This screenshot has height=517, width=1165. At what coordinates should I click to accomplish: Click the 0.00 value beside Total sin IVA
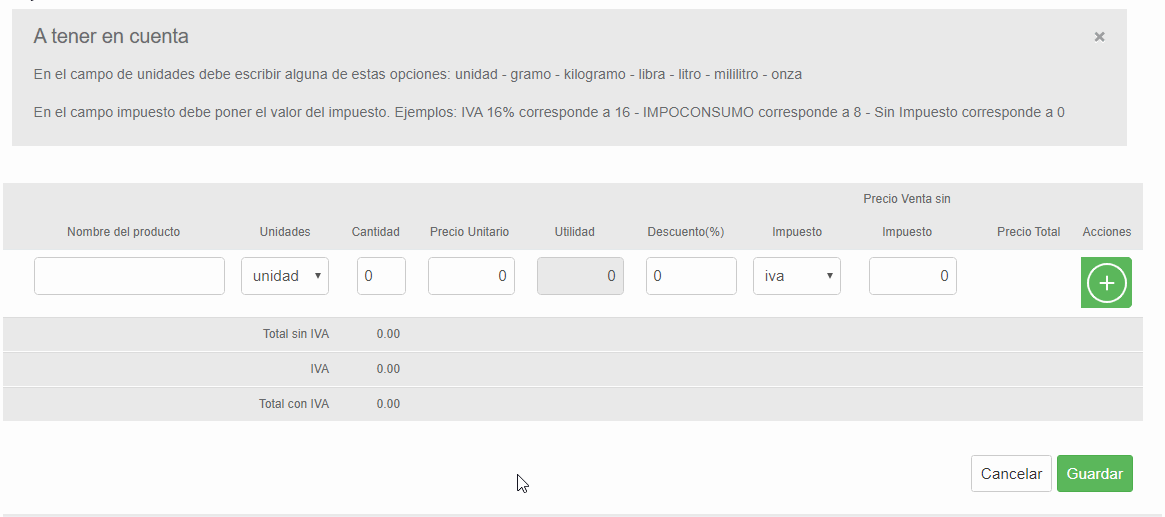coord(388,334)
